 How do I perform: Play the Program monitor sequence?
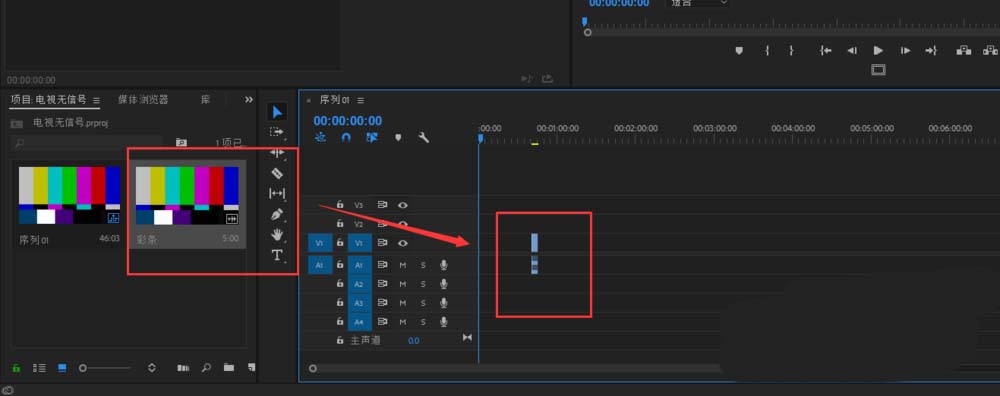[x=878, y=50]
